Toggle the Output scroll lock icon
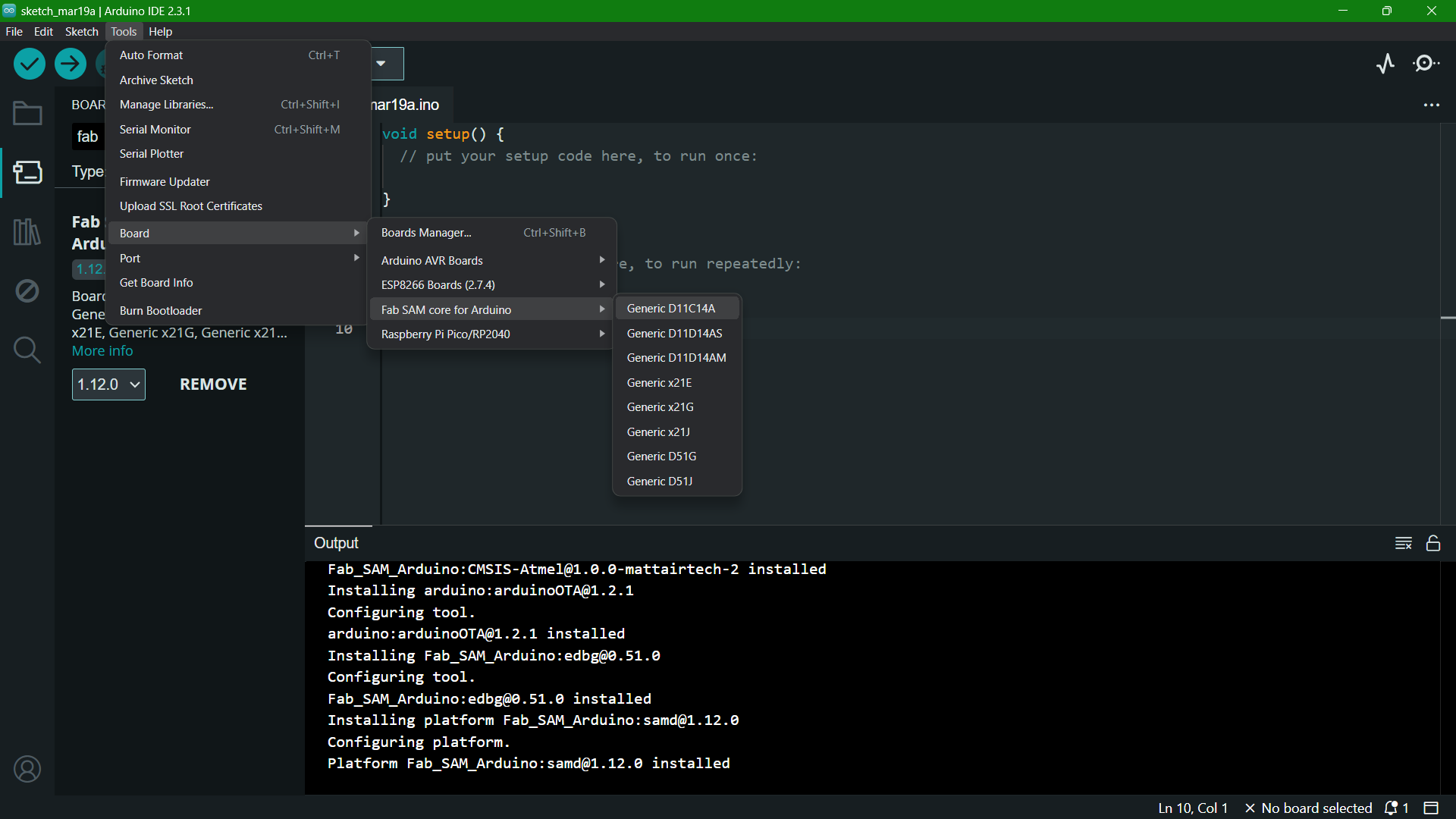 coord(1433,543)
